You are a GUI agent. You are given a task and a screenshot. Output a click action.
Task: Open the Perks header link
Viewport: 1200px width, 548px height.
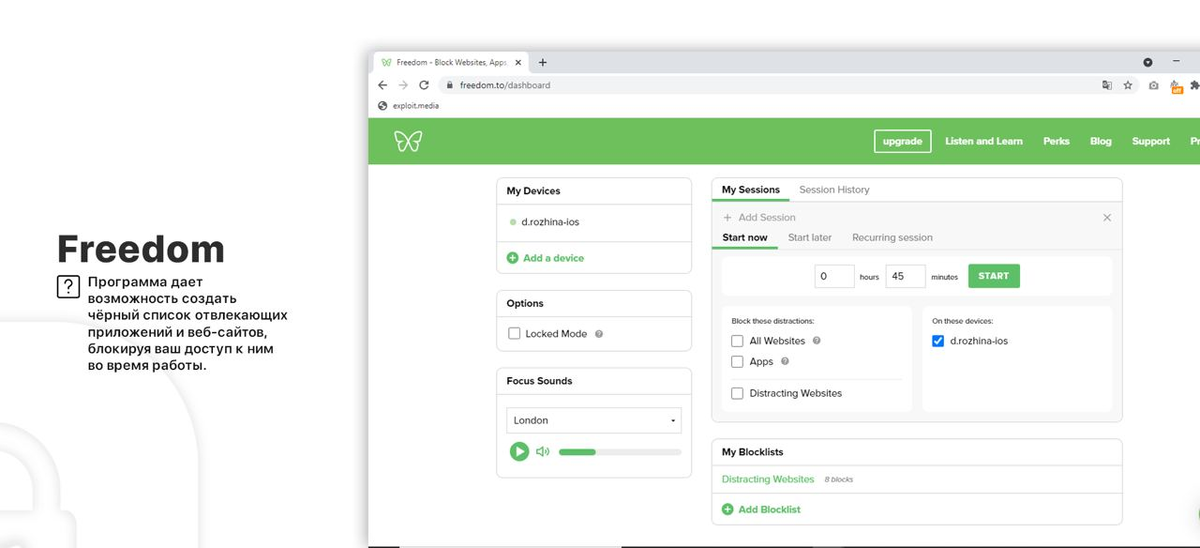(x=1056, y=141)
